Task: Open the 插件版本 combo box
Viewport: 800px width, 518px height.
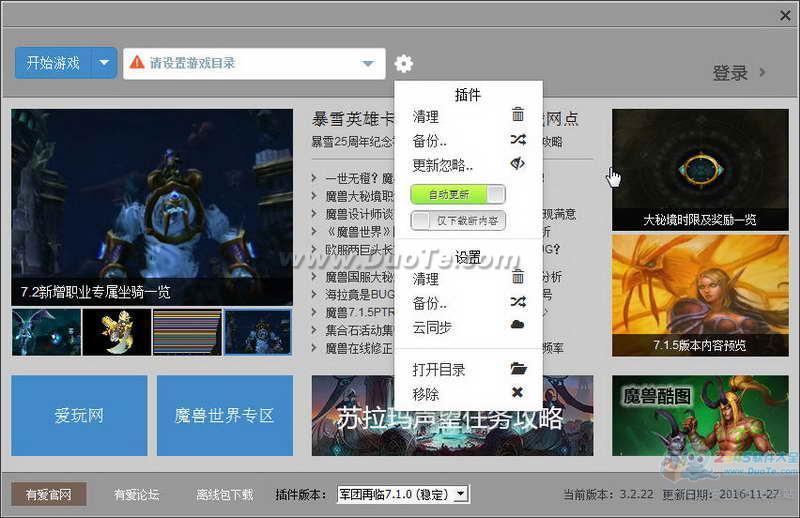Action: (403, 494)
